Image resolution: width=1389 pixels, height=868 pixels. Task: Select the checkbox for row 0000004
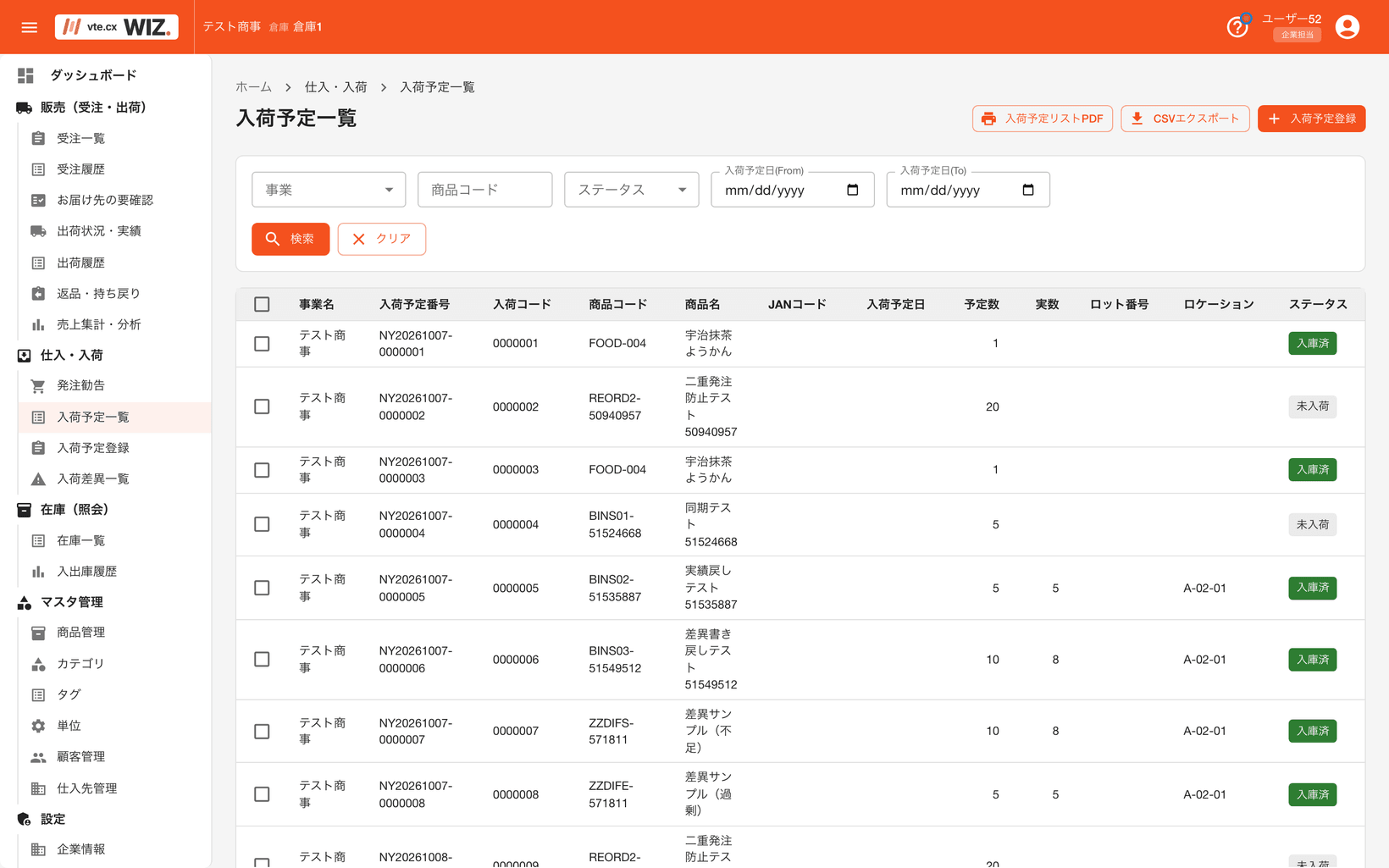click(262, 524)
